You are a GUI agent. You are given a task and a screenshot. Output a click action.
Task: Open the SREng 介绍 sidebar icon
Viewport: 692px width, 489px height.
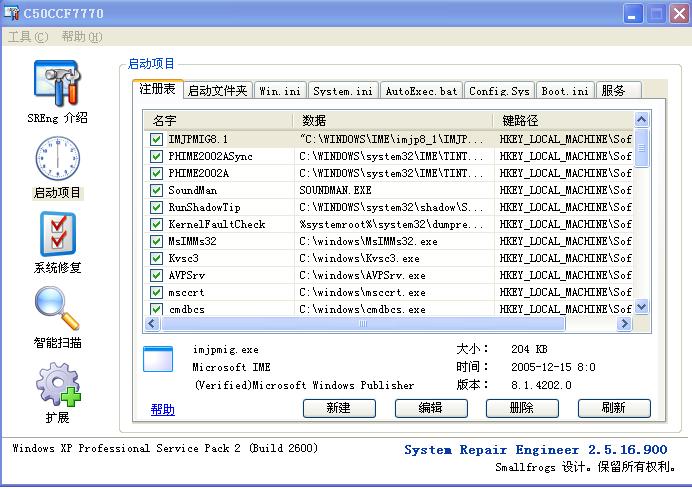(57, 84)
